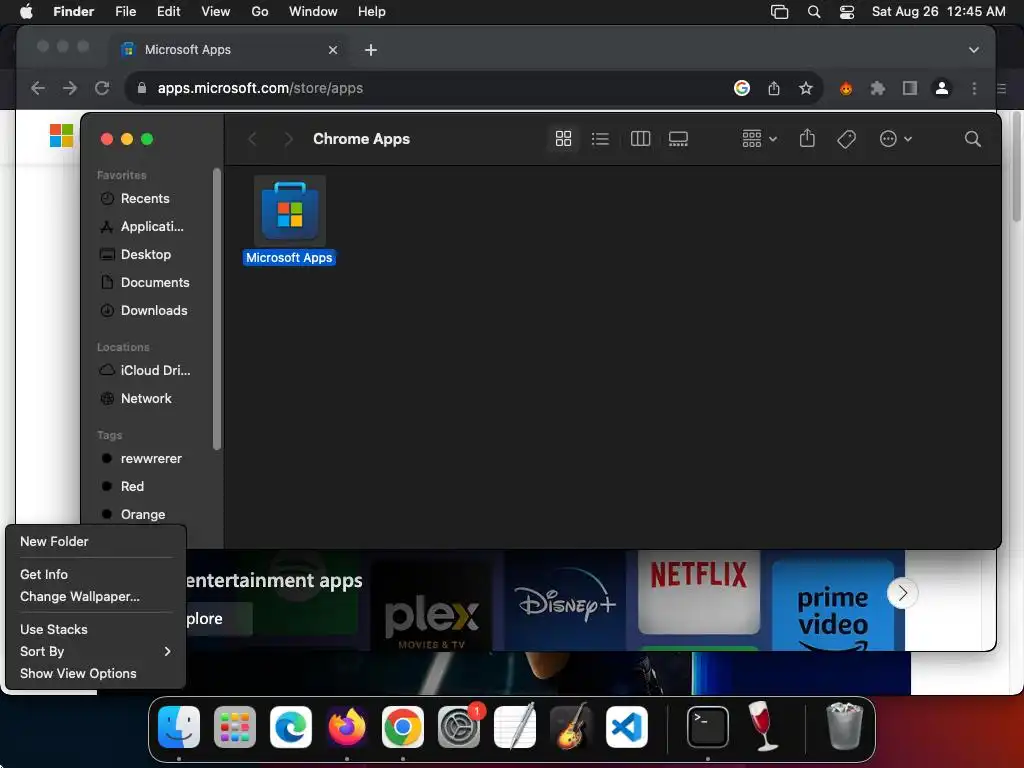Image resolution: width=1024 pixels, height=768 pixels.
Task: Click the next carousel arrow
Action: (903, 593)
